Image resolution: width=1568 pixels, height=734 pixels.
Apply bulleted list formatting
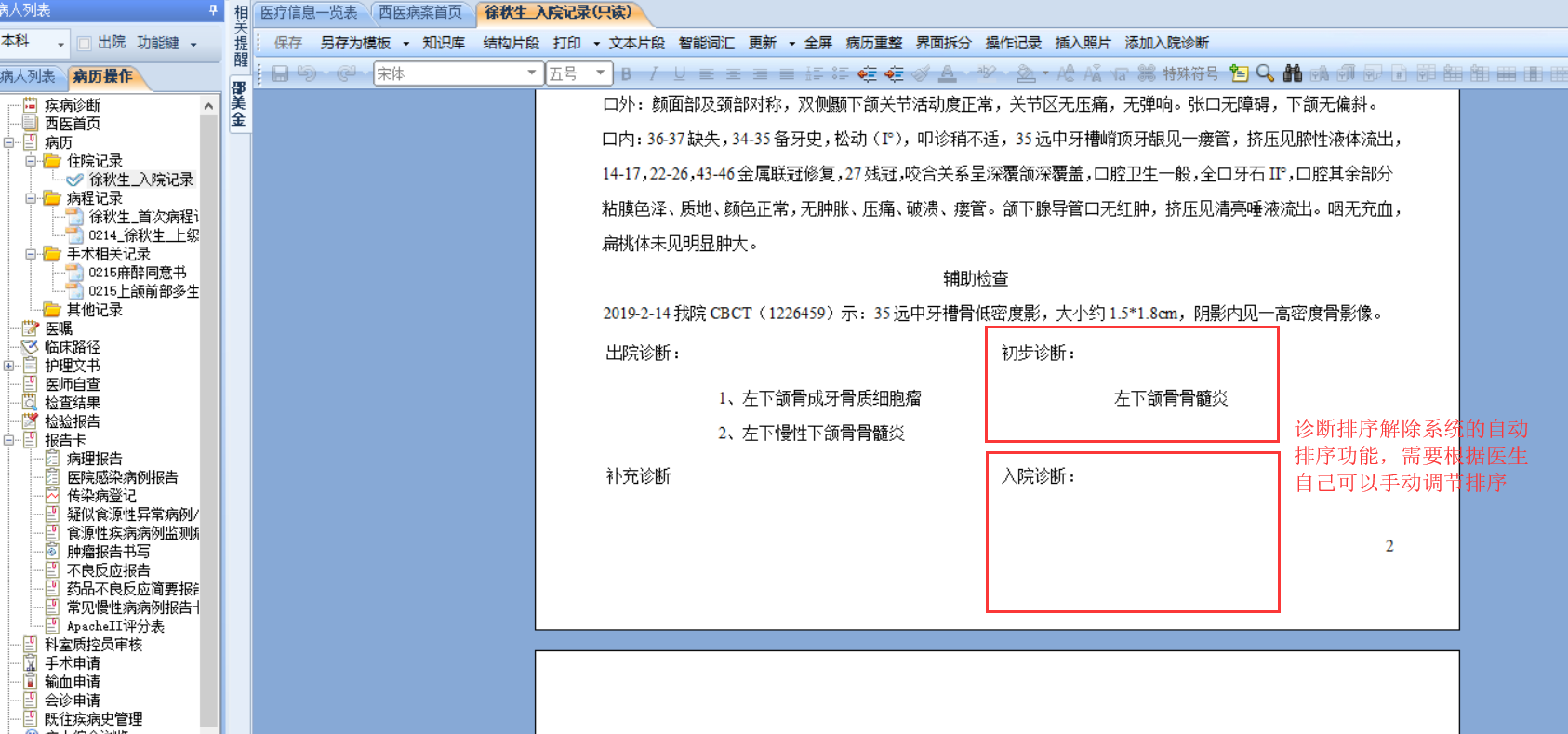pos(841,73)
